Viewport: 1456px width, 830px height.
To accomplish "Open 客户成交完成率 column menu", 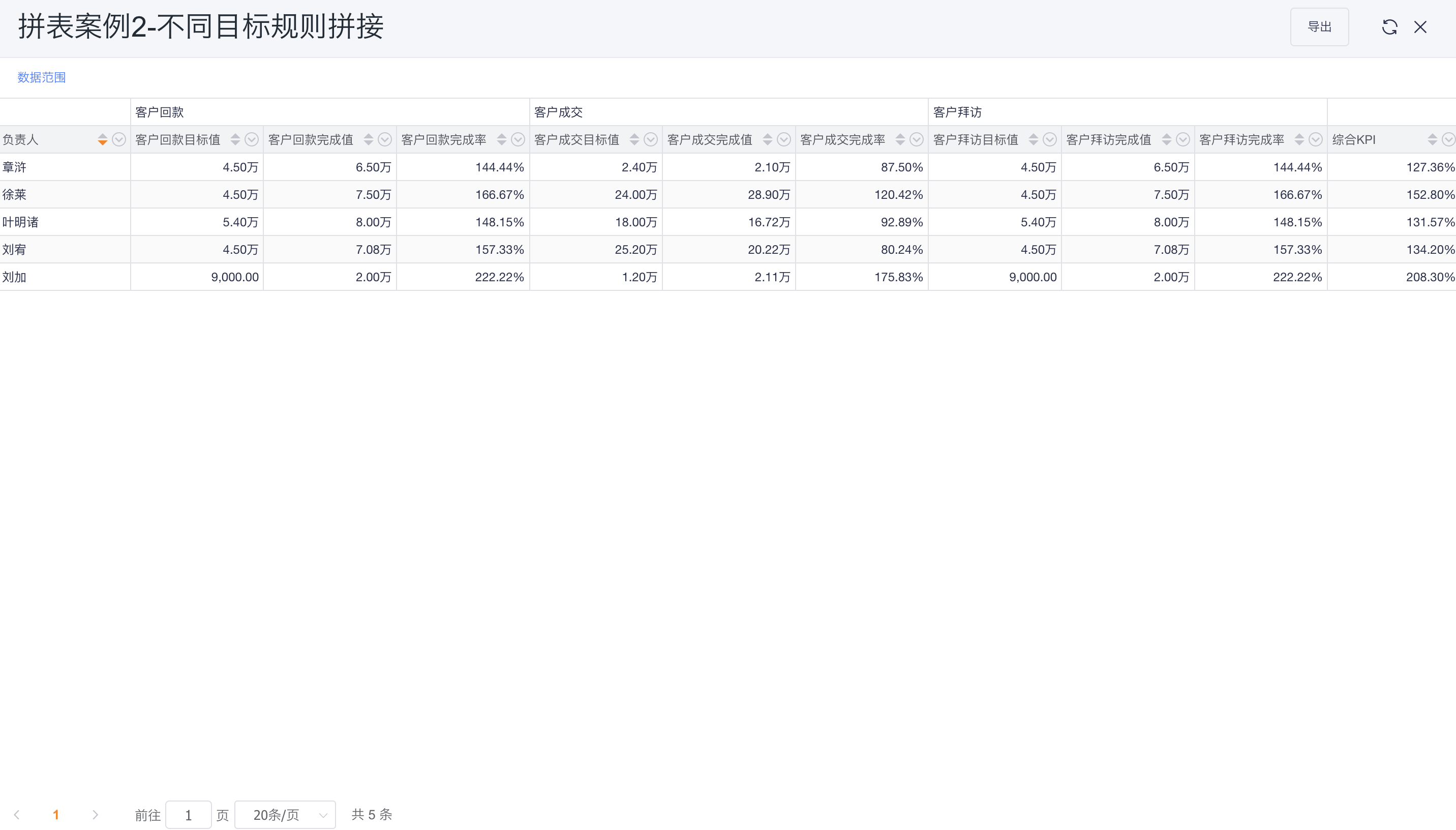I will click(917, 139).
